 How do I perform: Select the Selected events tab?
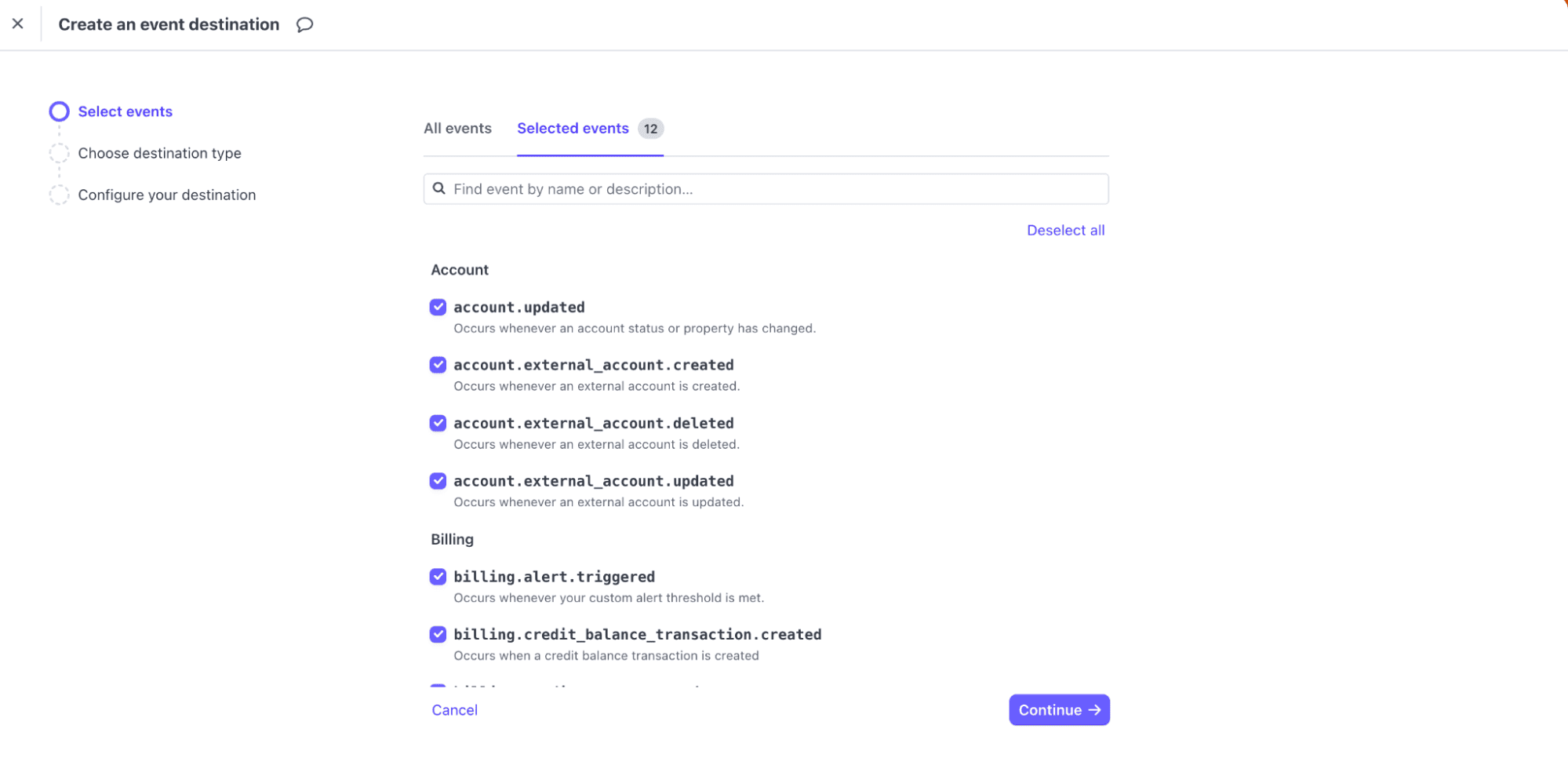(573, 128)
